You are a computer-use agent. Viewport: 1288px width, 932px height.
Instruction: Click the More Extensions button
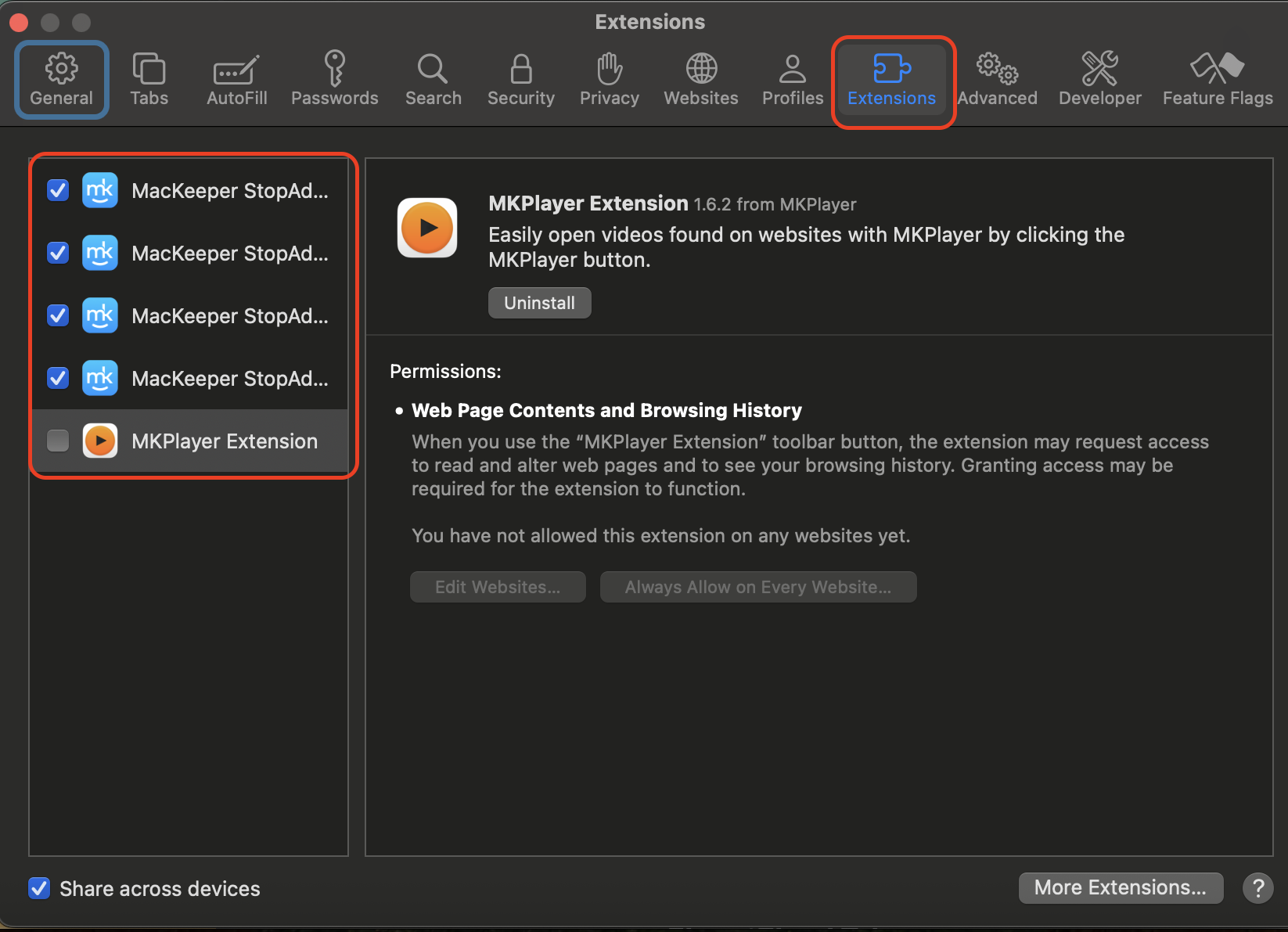point(1121,887)
